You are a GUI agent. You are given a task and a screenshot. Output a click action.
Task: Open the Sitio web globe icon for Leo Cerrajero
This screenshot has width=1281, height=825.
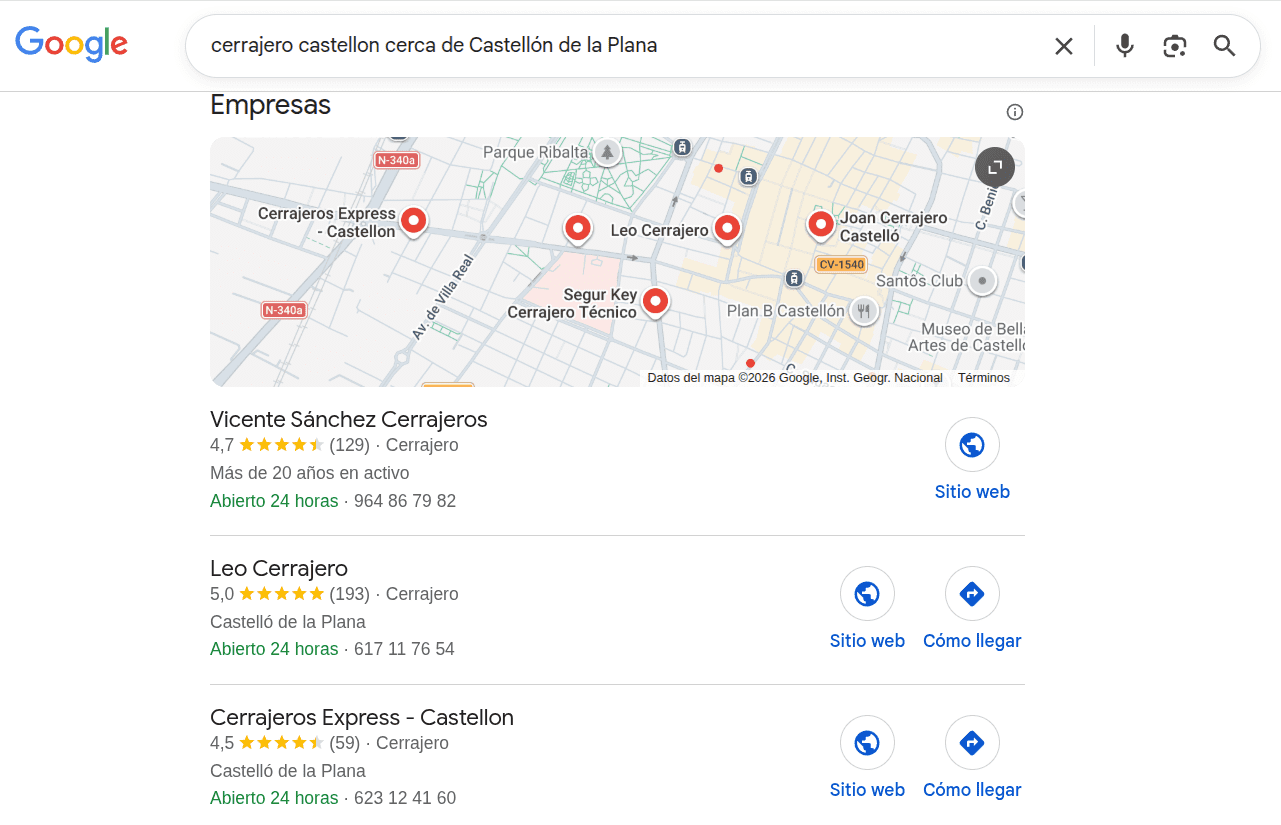[x=867, y=593]
